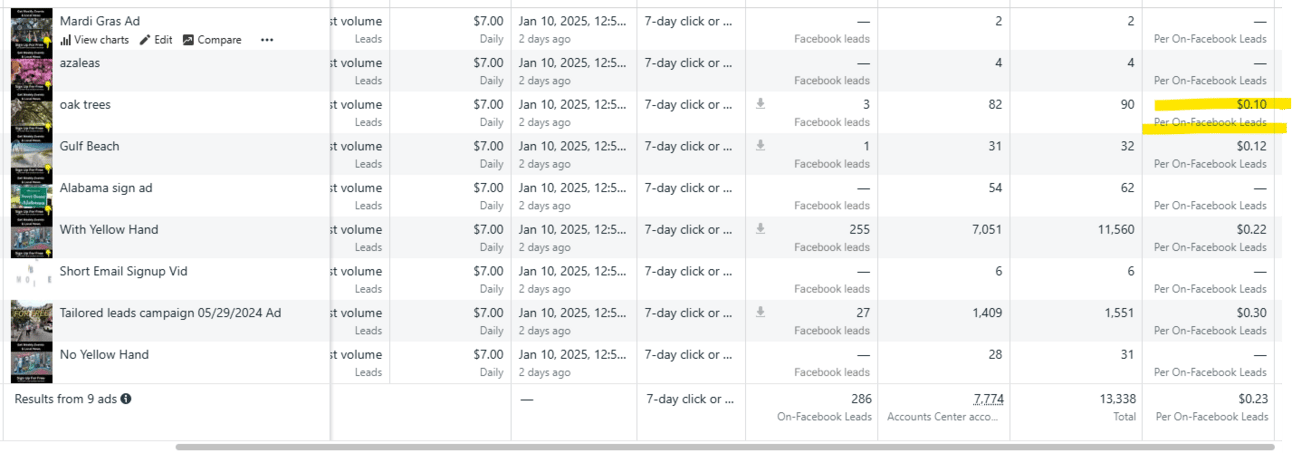Click the Edit pencil for Mardi Gras Ad

[x=156, y=40]
